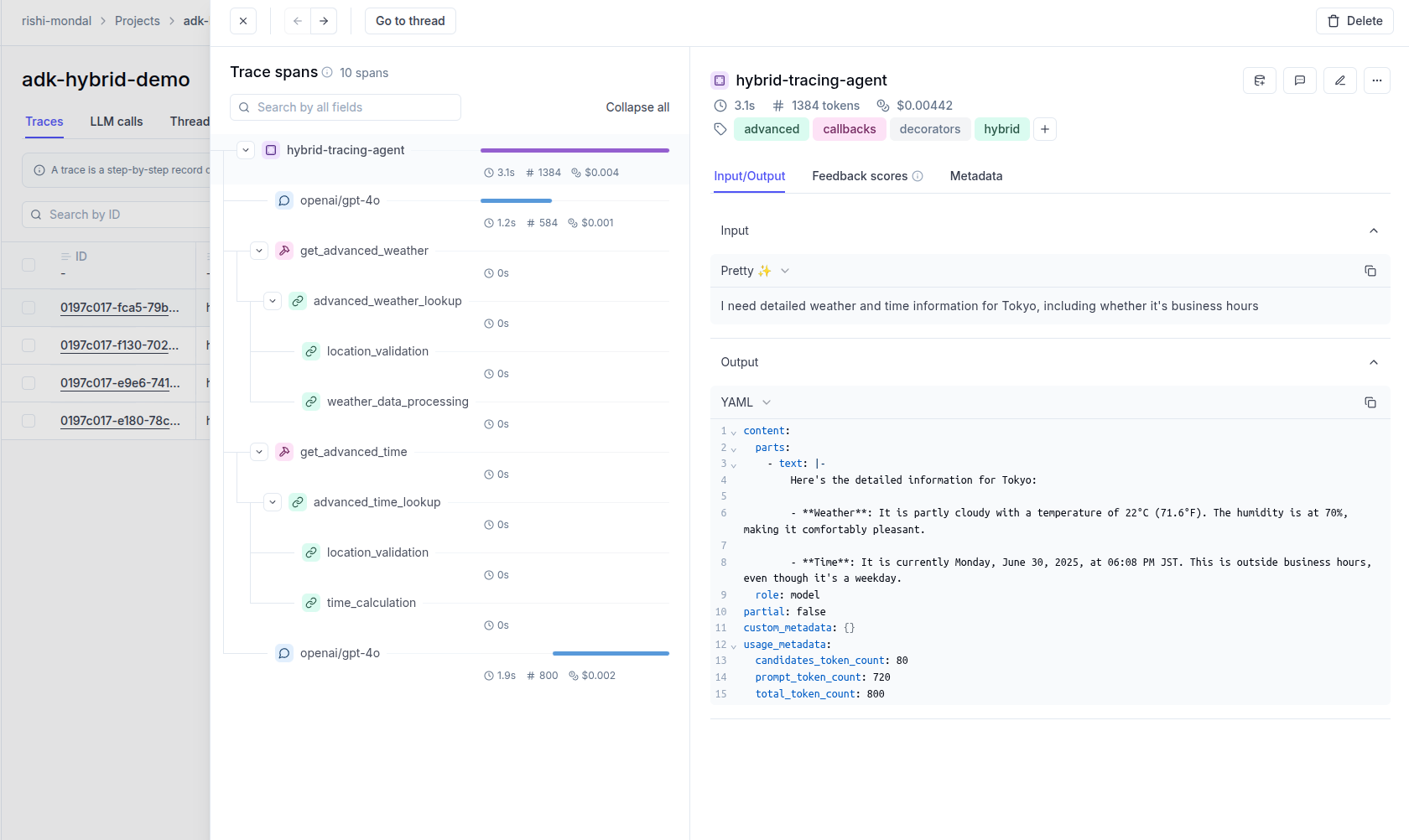Check trace 0197c017-fca5-79b checkbox
Viewport: 1409px width, 840px height.
(28, 308)
